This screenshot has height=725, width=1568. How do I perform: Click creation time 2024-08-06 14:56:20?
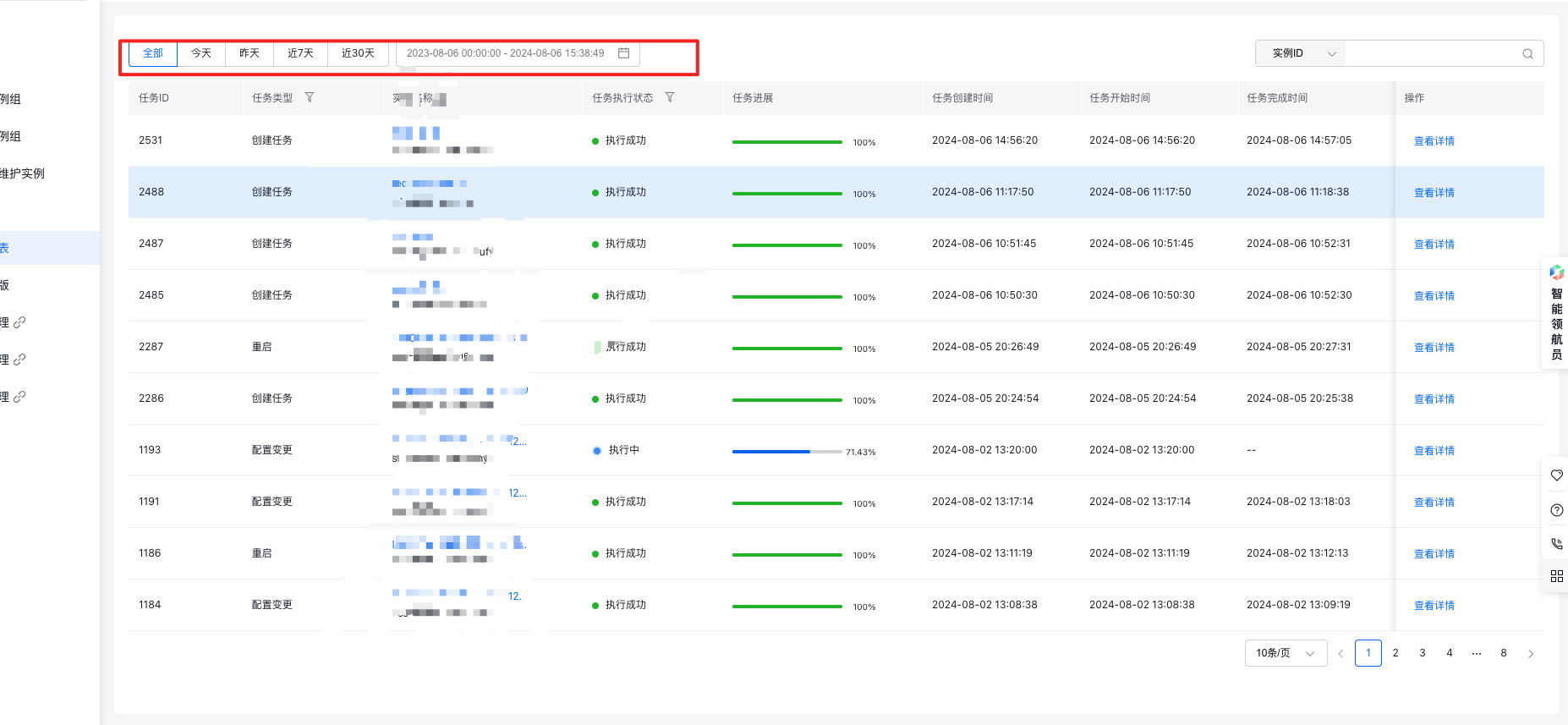pyautogui.click(x=984, y=140)
